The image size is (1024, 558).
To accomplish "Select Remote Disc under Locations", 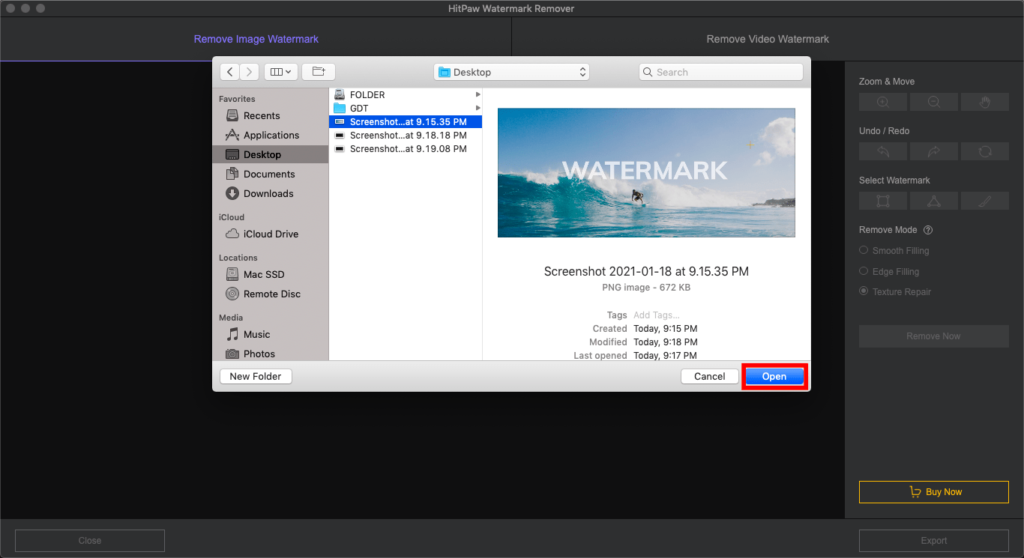I will 270,294.
